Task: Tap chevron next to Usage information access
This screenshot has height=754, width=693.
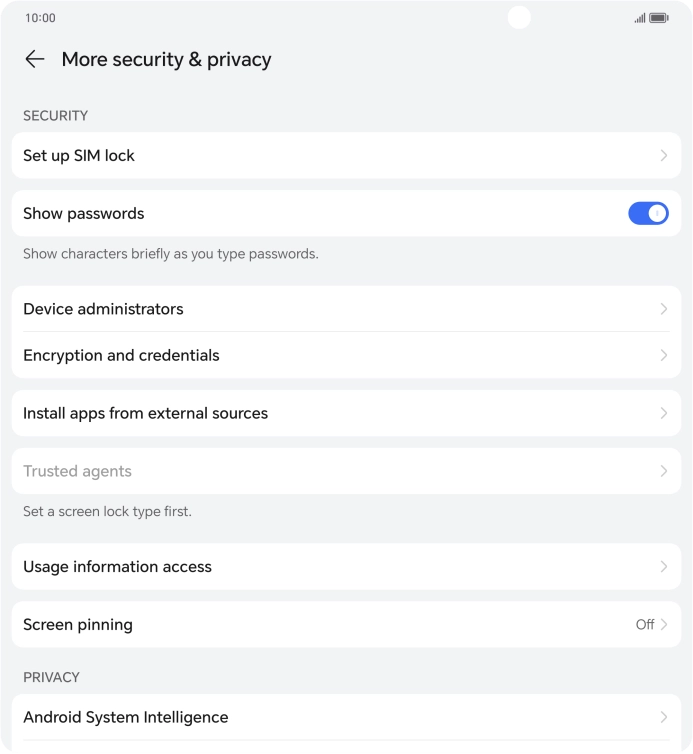Action: [x=663, y=566]
